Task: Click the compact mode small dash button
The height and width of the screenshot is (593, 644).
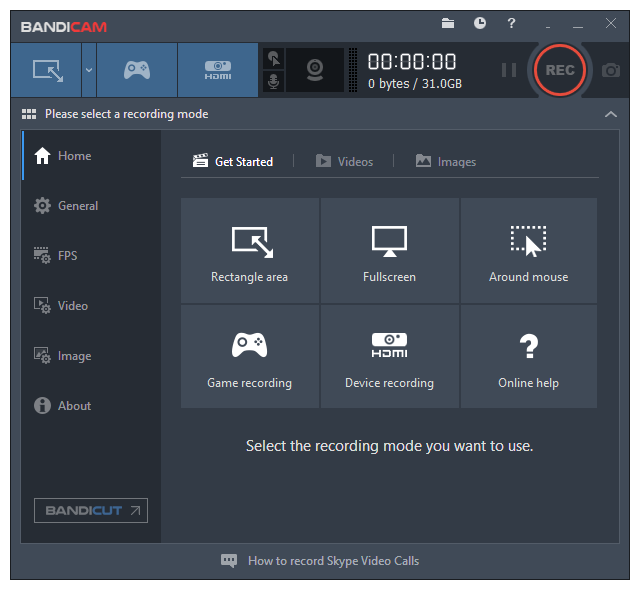Action: [548, 28]
